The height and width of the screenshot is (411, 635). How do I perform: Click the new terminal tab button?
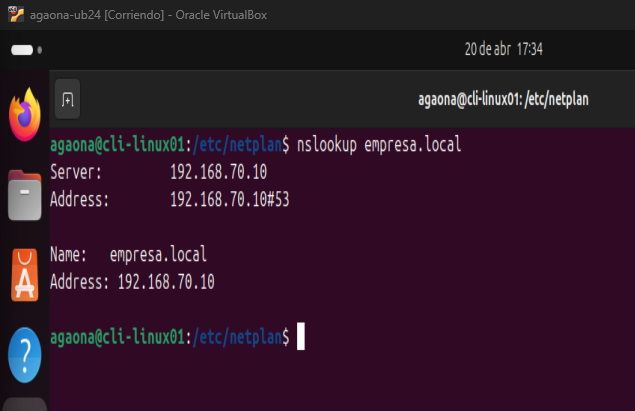coord(68,99)
